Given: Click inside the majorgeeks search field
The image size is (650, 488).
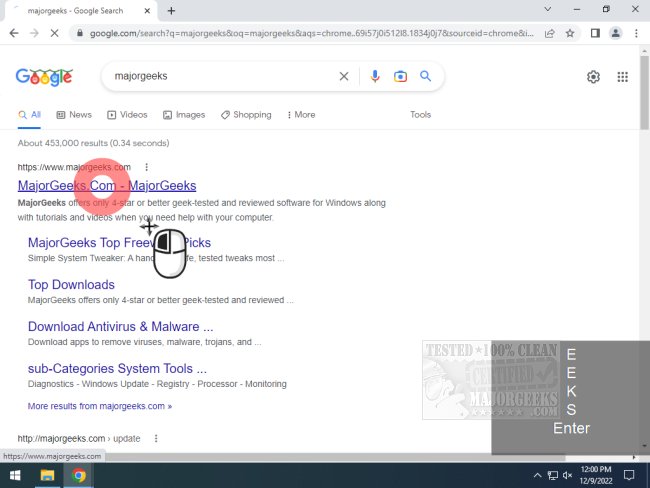Looking at the screenshot, I should [224, 76].
